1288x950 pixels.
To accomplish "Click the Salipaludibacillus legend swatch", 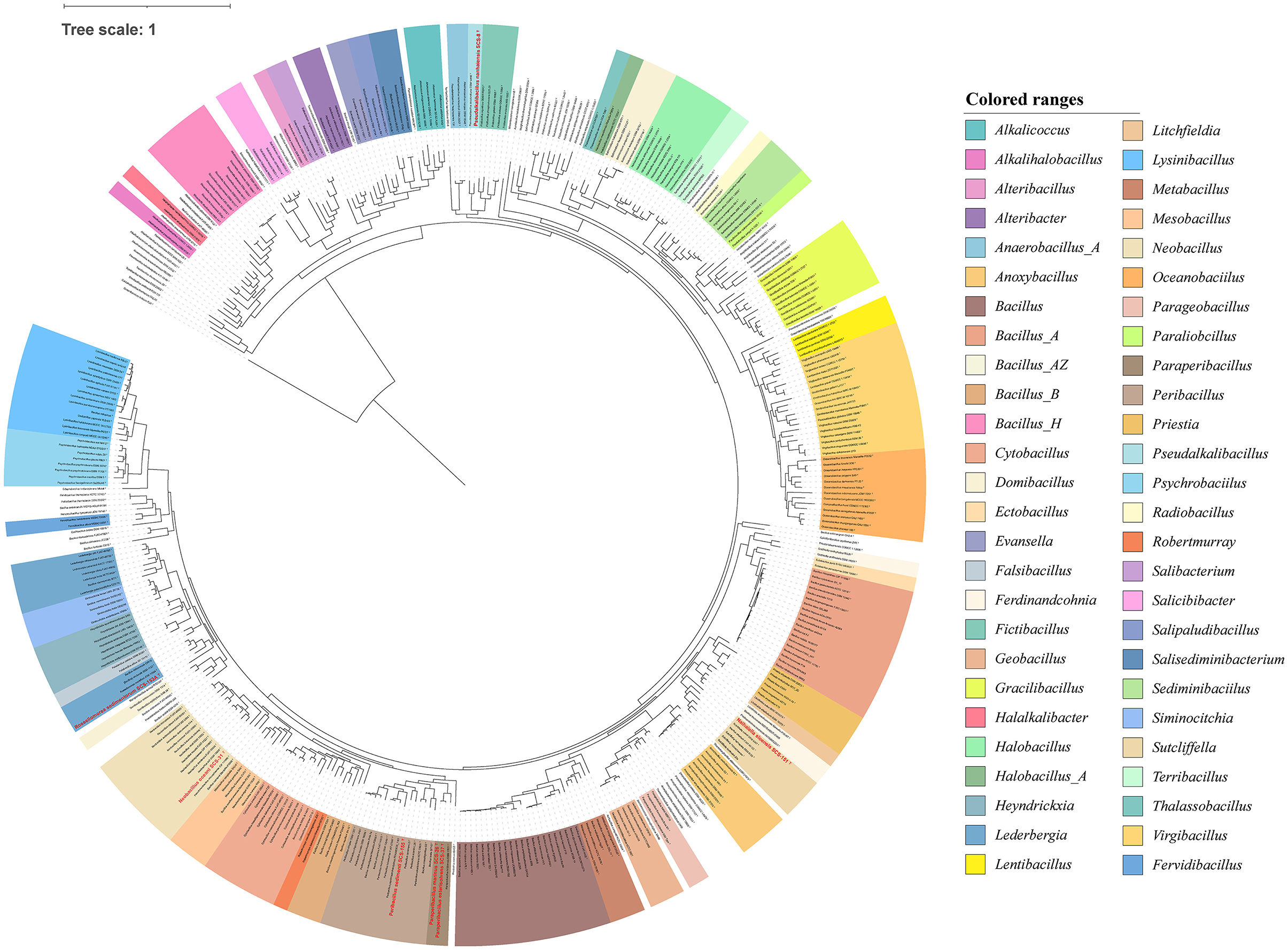I will 1132,629.
